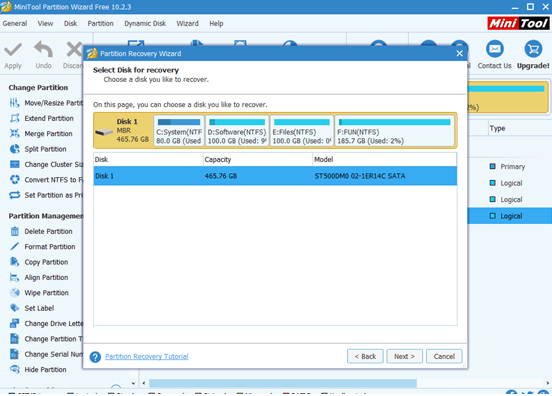
Task: Click Change Drive Letter icon
Action: [x=14, y=323]
